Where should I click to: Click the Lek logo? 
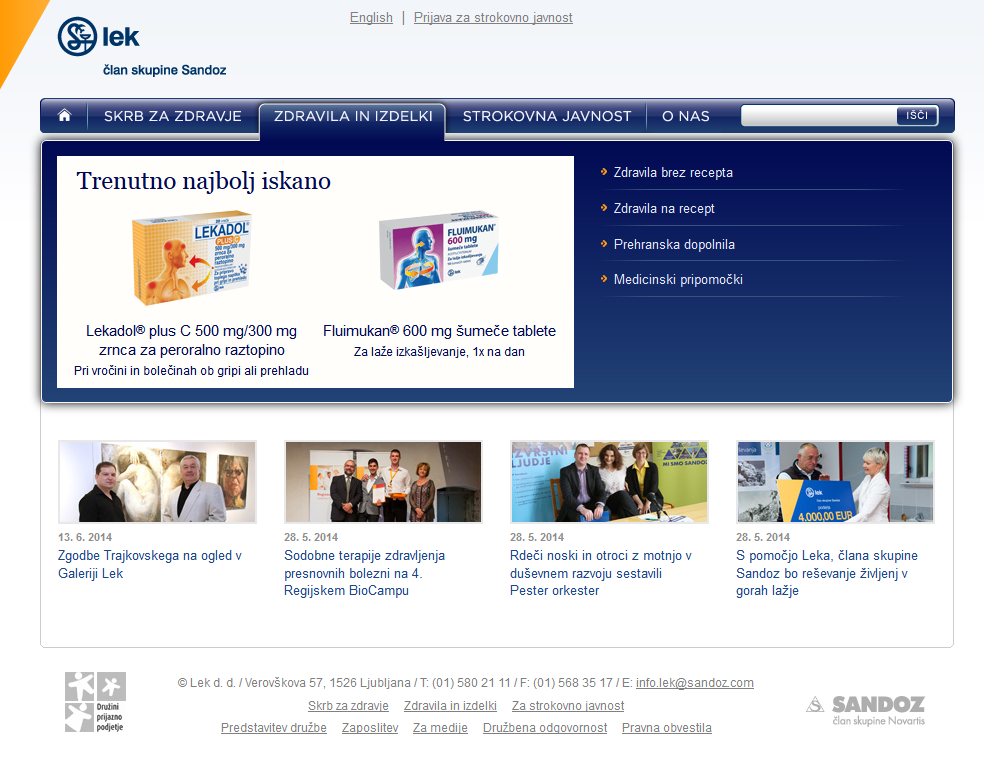pyautogui.click(x=99, y=36)
